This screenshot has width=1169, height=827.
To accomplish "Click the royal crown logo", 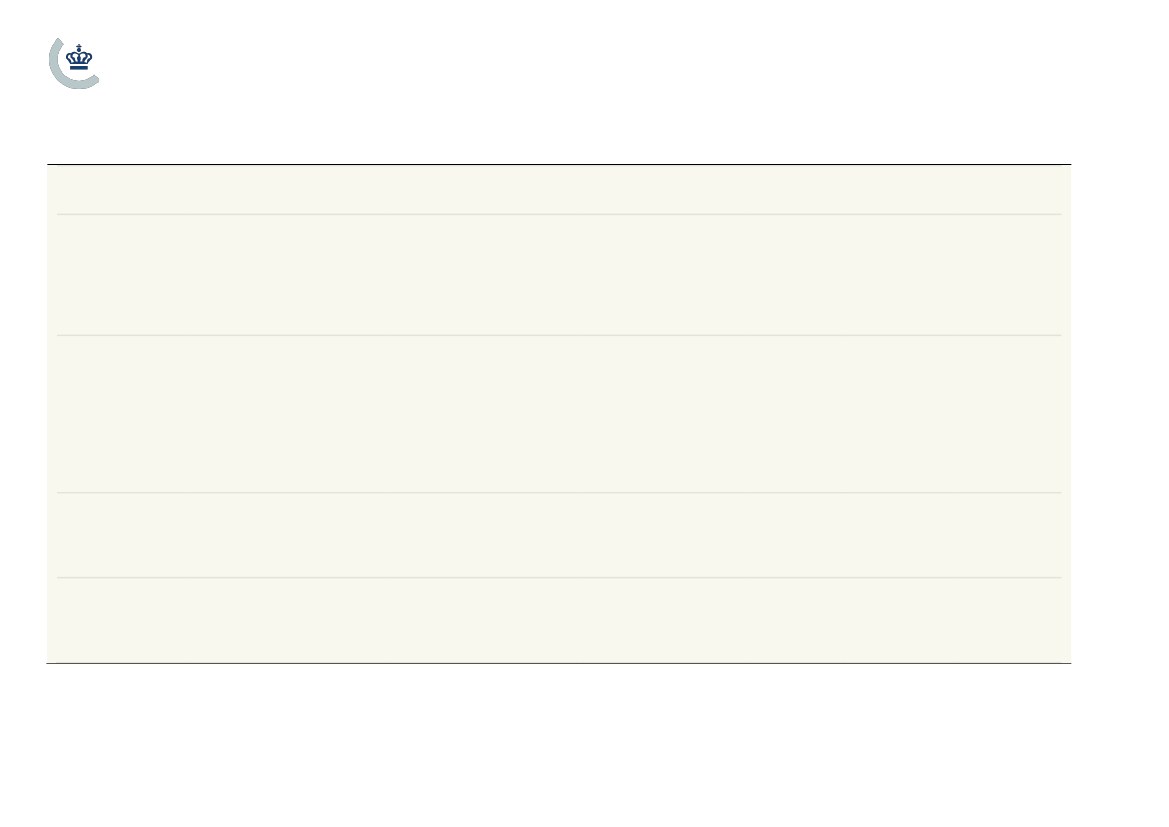I will pos(79,57).
